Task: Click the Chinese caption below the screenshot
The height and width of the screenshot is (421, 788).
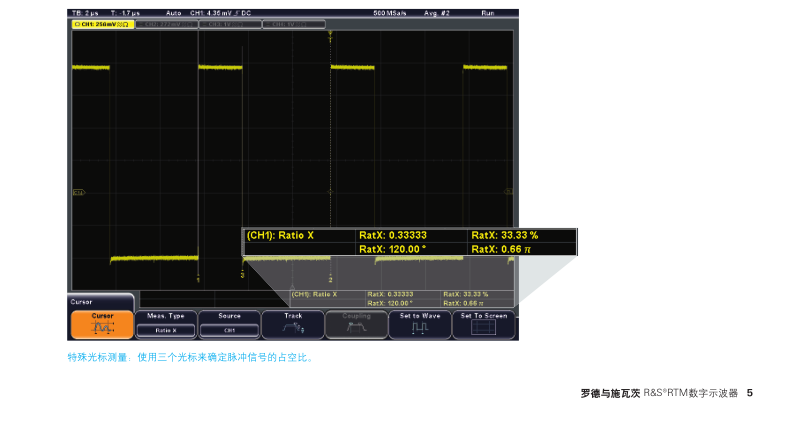Action: pyautogui.click(x=190, y=357)
